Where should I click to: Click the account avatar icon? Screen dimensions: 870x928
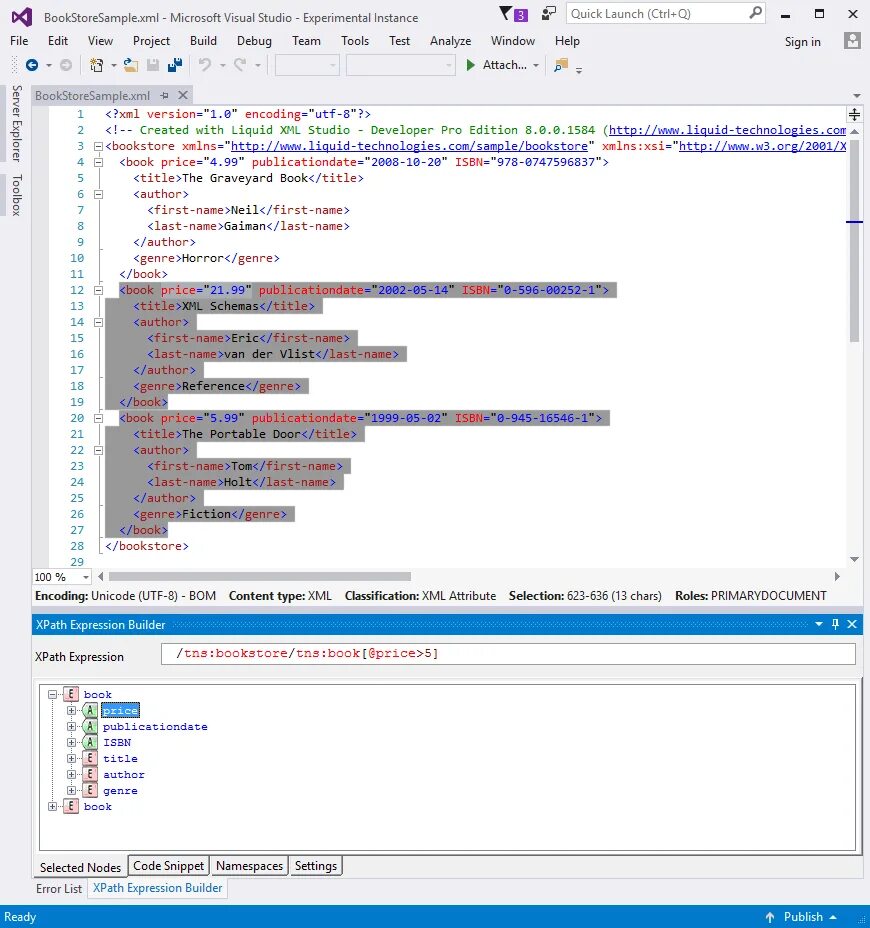(x=852, y=41)
